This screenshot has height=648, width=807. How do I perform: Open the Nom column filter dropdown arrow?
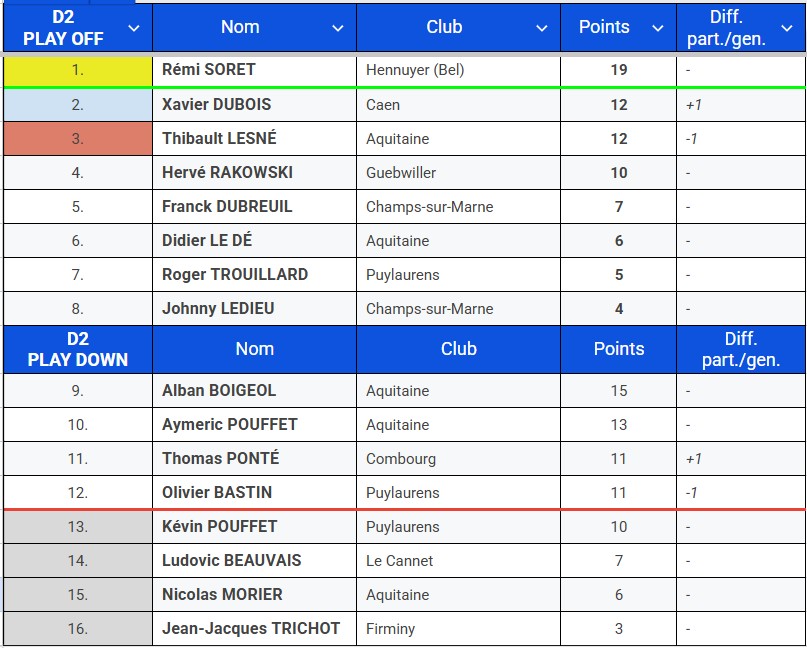pyautogui.click(x=338, y=28)
